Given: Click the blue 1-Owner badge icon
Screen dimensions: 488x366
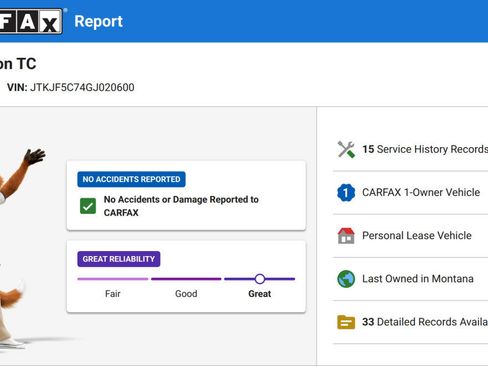Looking at the screenshot, I should [x=346, y=193].
